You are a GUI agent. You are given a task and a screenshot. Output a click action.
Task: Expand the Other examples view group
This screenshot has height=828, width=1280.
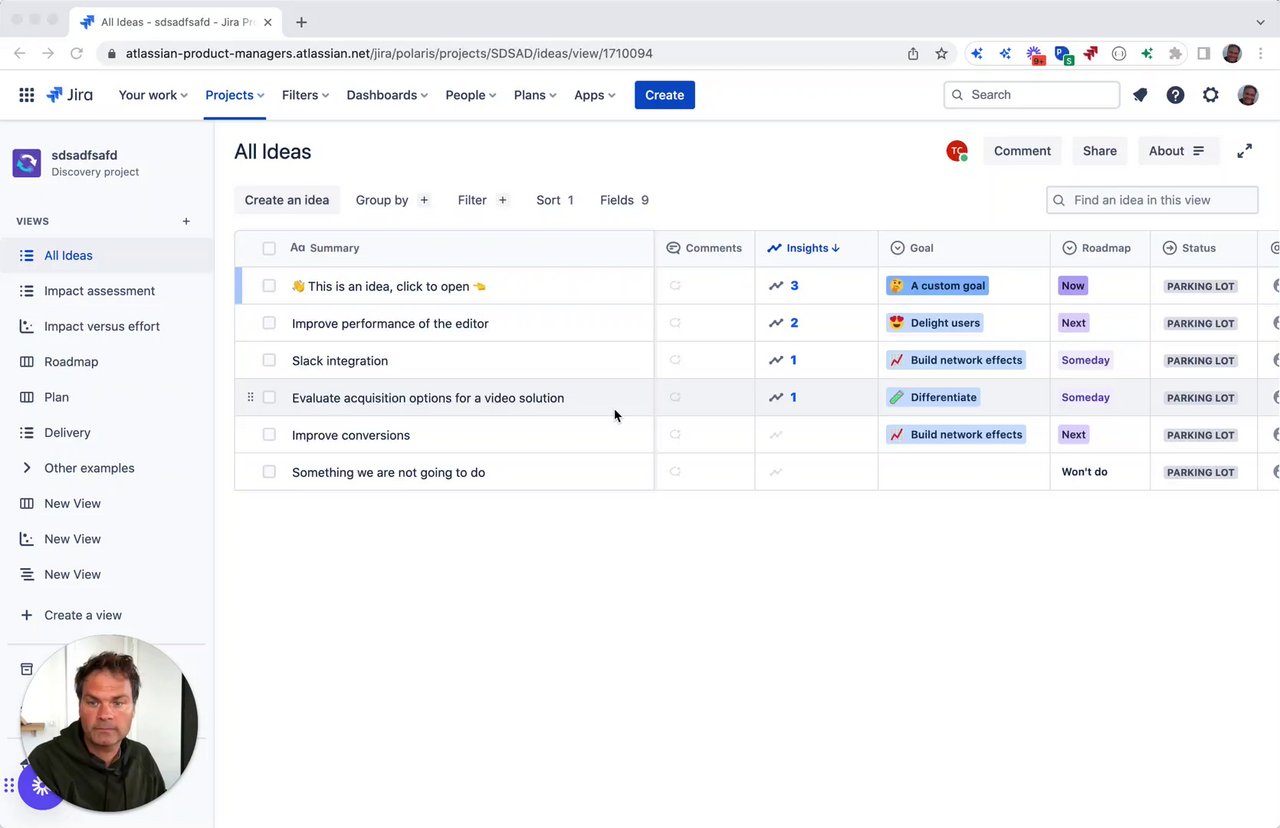(x=27, y=468)
